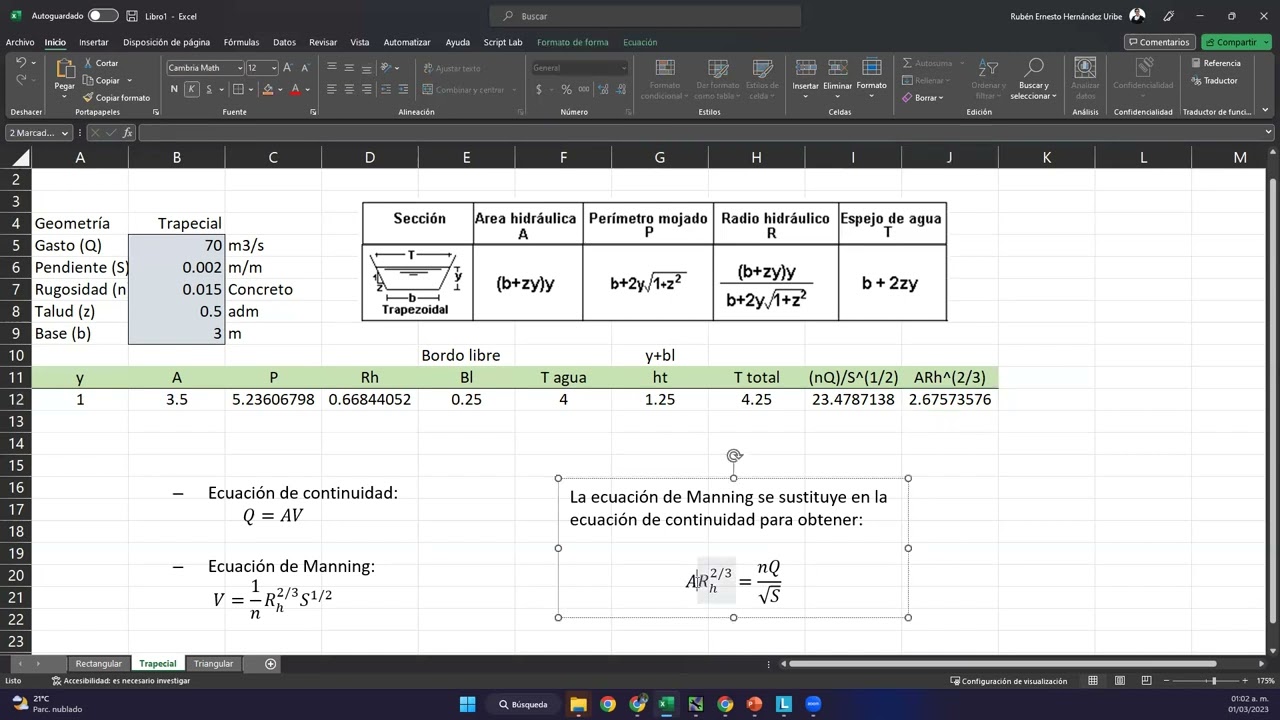Switch to the Fórmulas ribbon tab
Viewport: 1280px width, 720px height.
(241, 42)
